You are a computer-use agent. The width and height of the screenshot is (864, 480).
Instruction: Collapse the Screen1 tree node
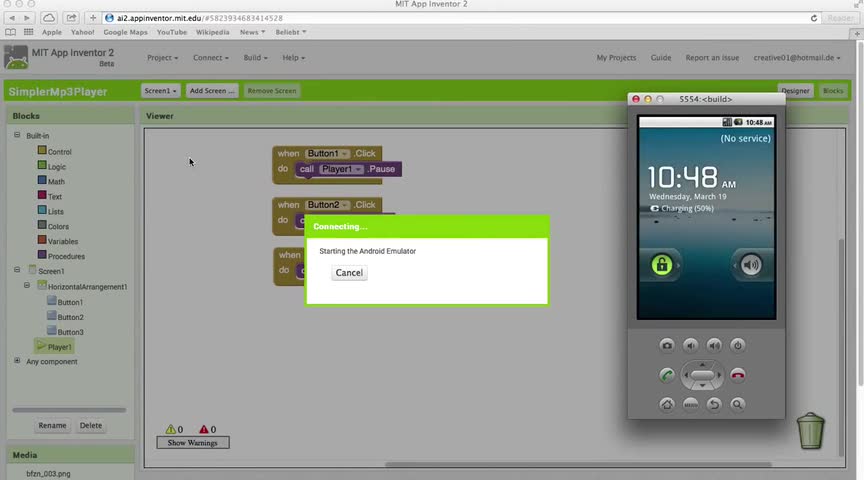[17, 270]
